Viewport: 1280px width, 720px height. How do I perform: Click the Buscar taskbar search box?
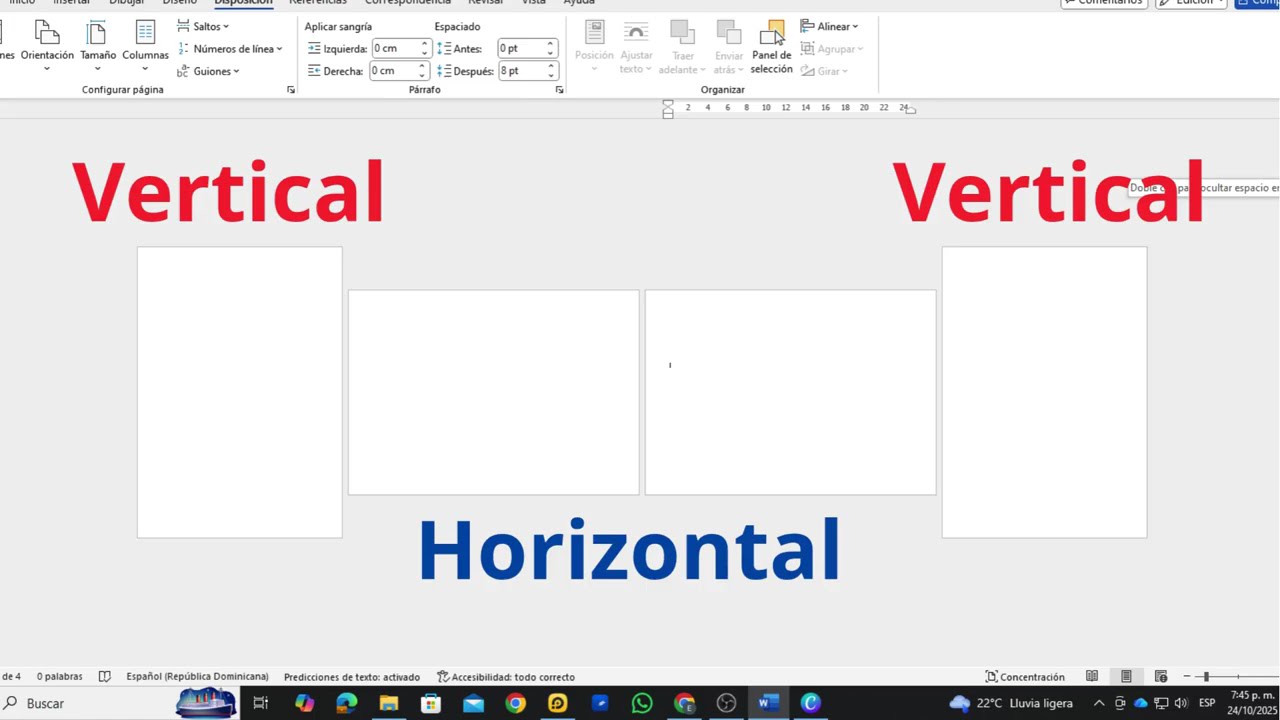tap(88, 704)
